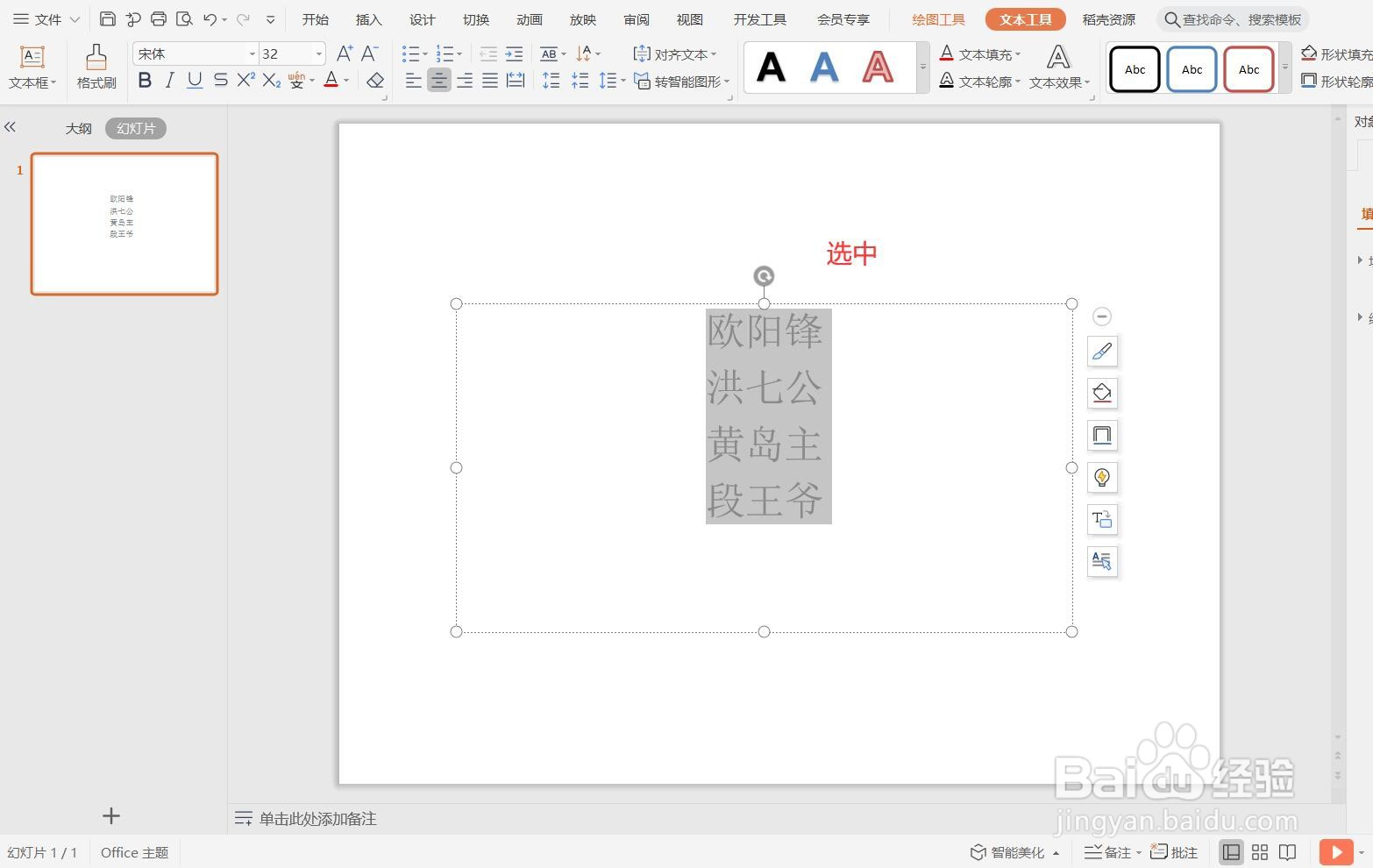Switch to slide sorter grid view
The image size is (1373, 868).
1260,852
